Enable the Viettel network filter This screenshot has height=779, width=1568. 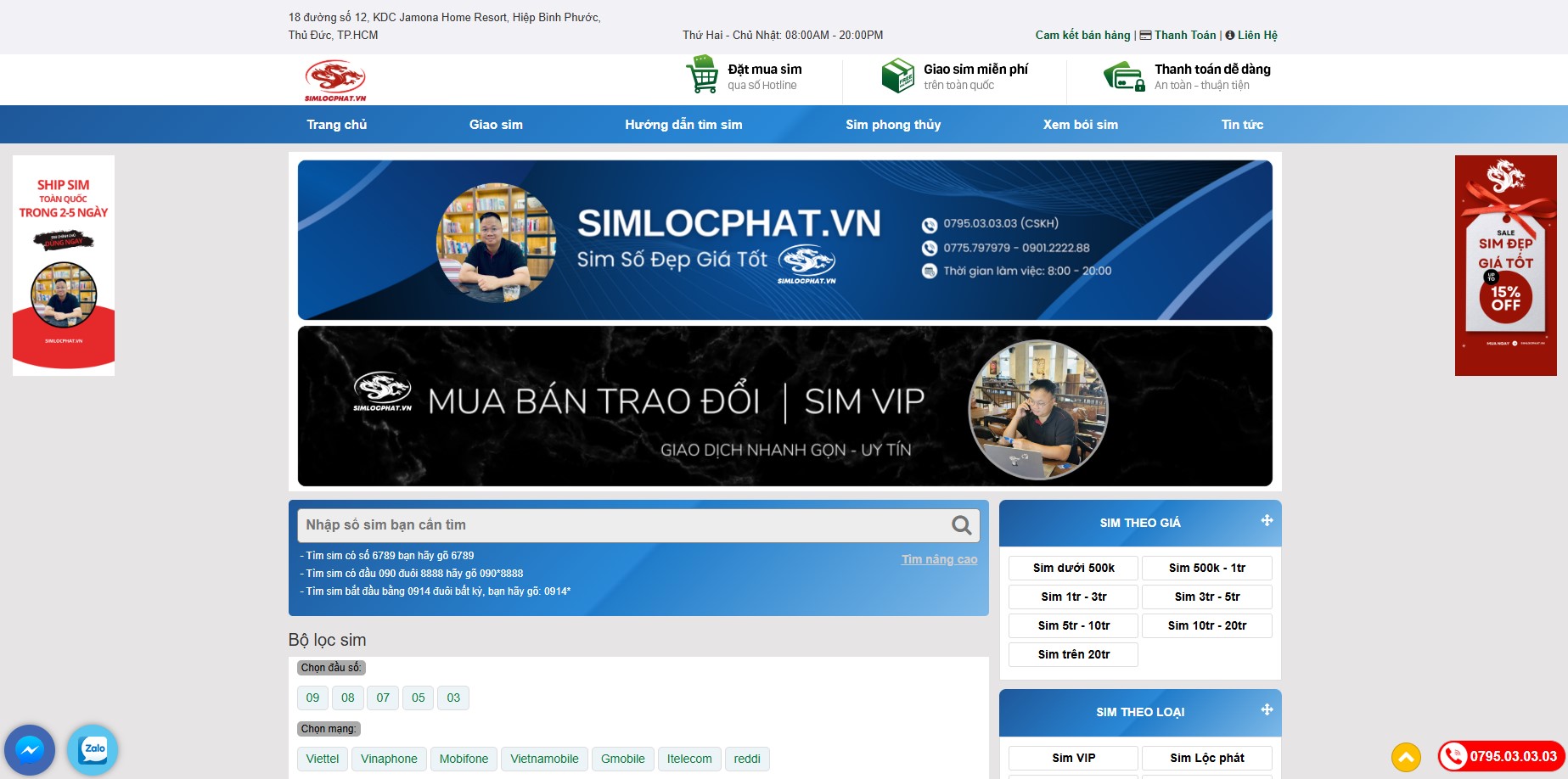point(322,759)
